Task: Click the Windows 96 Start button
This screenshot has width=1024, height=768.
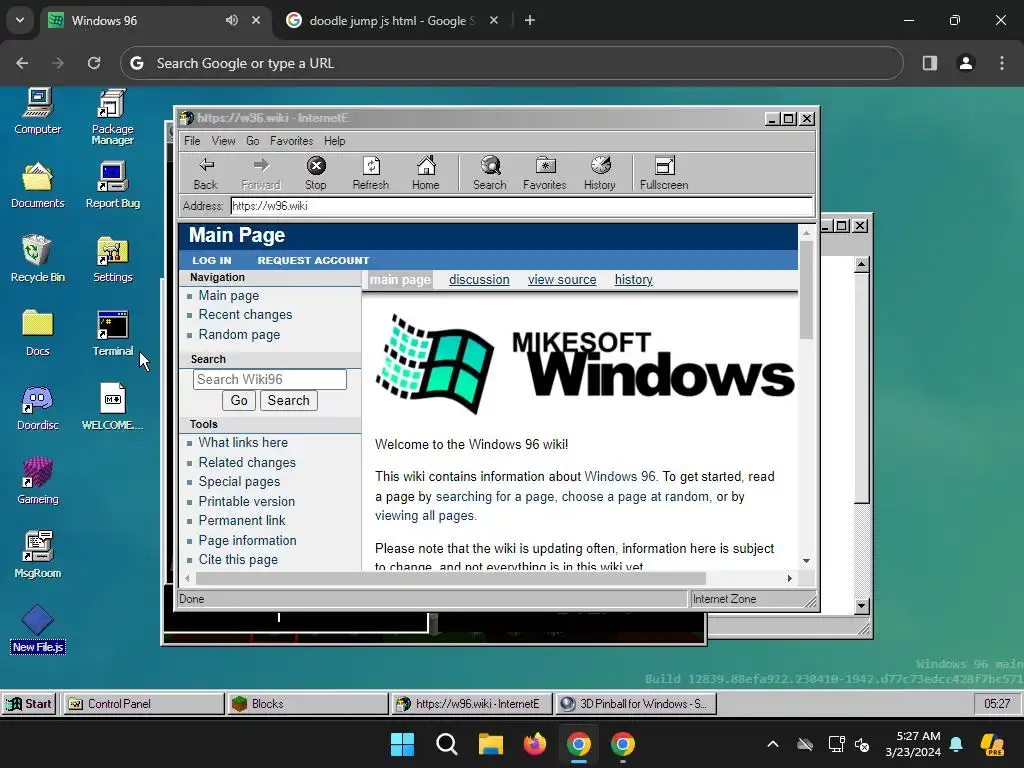Action: (x=29, y=704)
